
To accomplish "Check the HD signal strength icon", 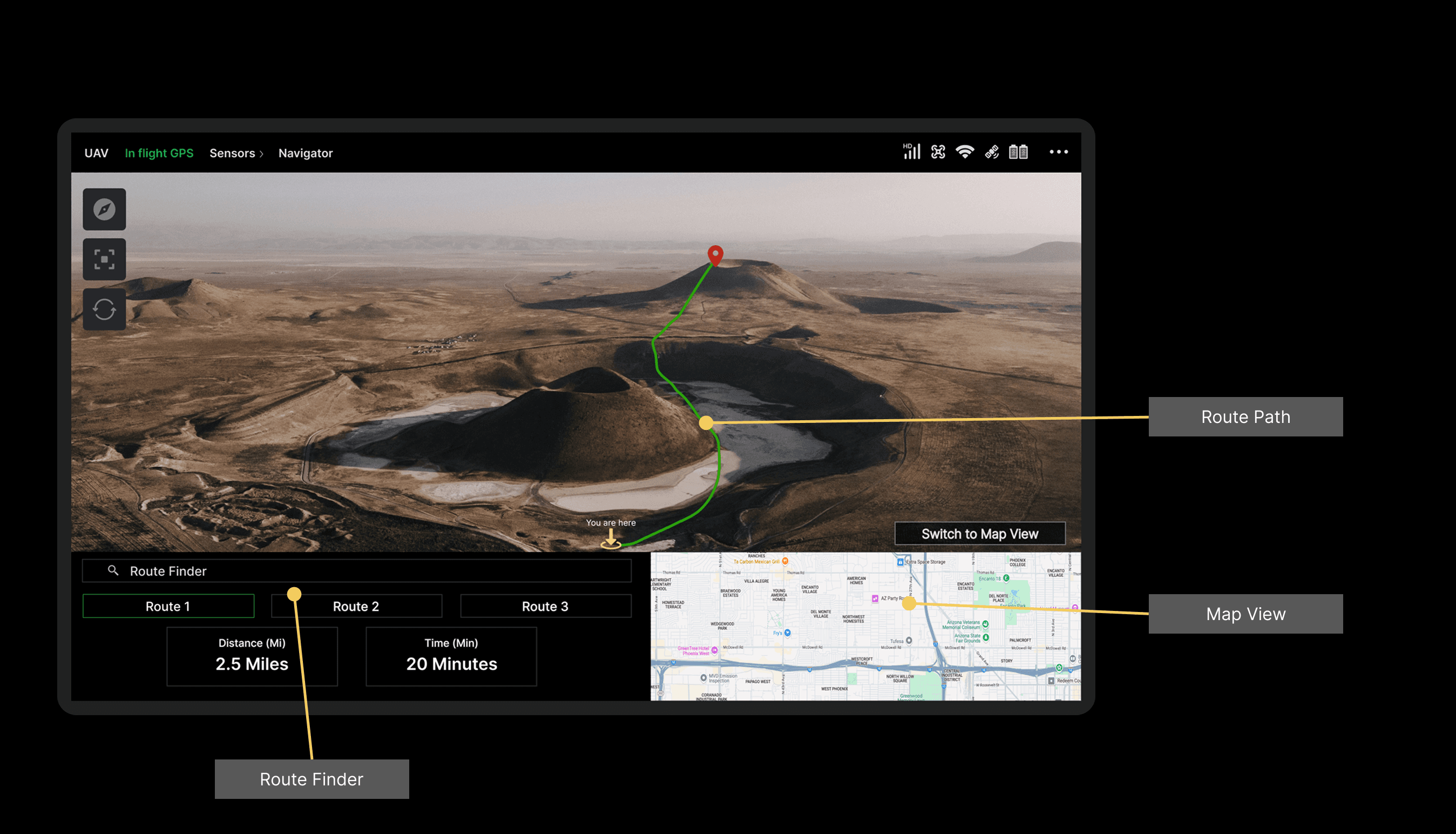I will [x=911, y=152].
